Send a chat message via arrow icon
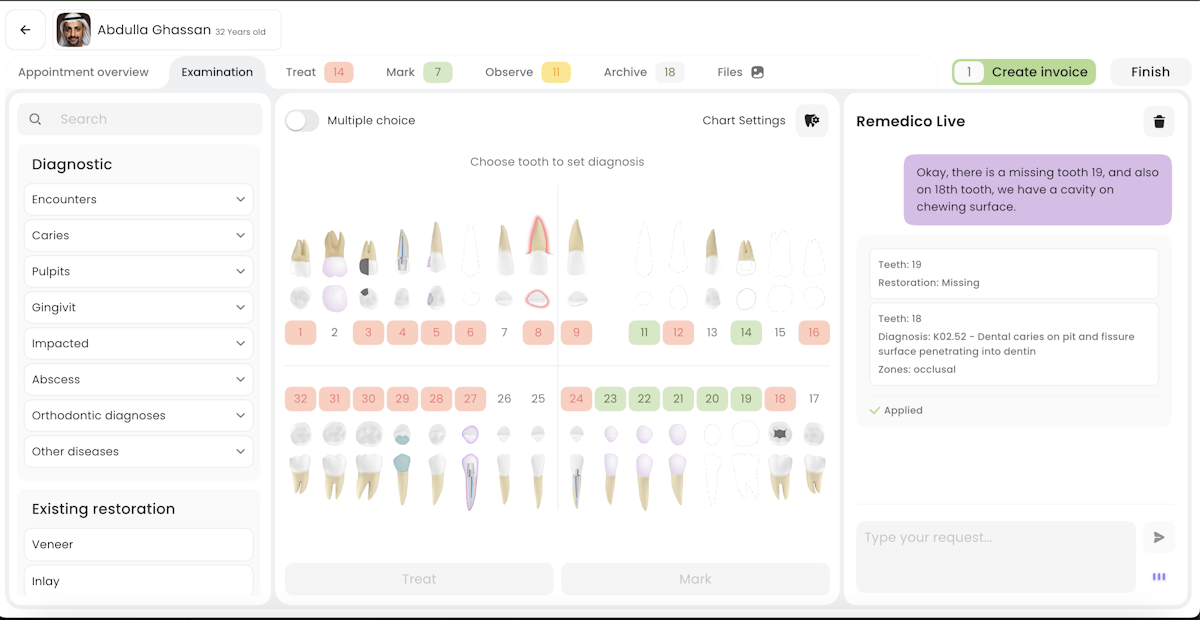Image resolution: width=1200 pixels, height=620 pixels. tap(1158, 537)
